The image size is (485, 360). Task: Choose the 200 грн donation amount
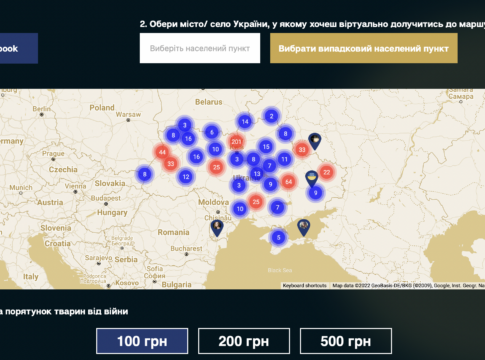click(244, 341)
